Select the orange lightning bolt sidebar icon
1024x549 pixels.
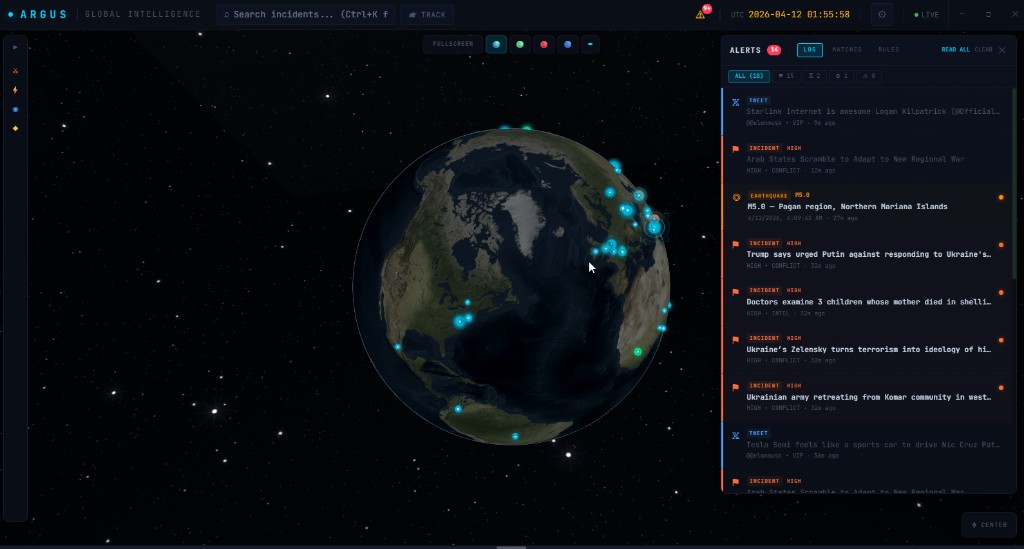pyautogui.click(x=15, y=90)
